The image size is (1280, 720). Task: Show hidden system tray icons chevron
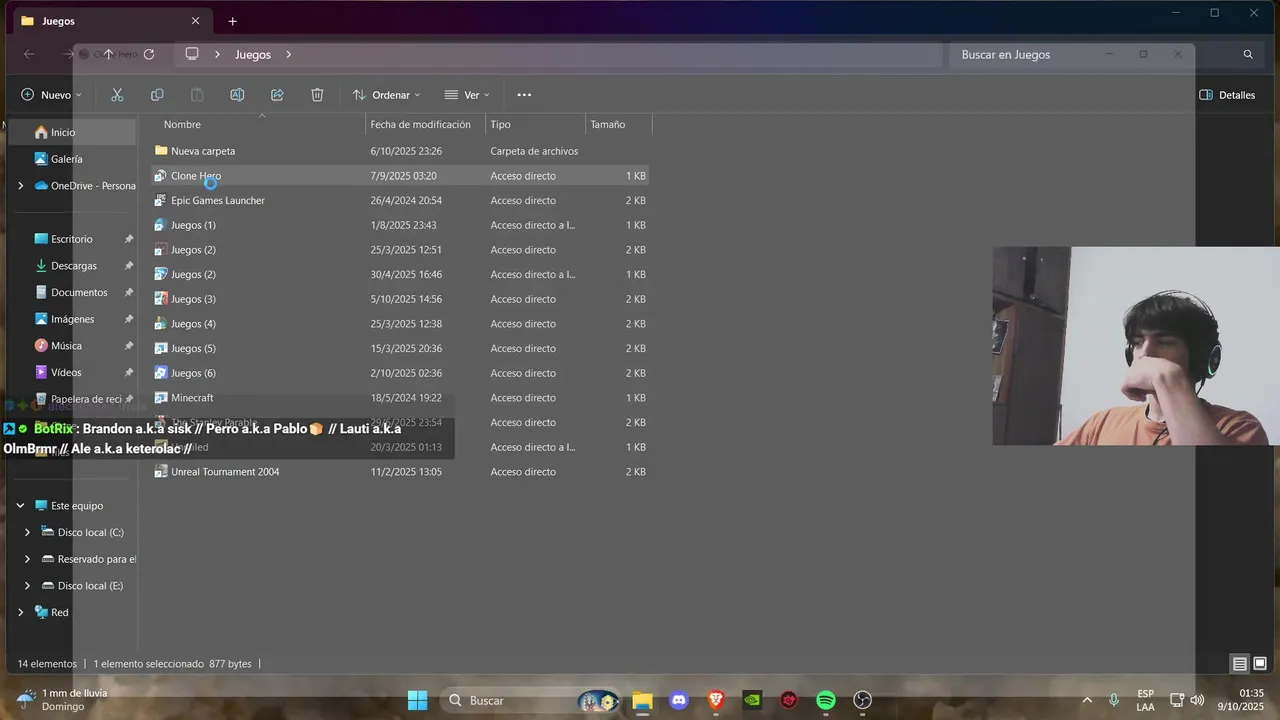point(1087,700)
